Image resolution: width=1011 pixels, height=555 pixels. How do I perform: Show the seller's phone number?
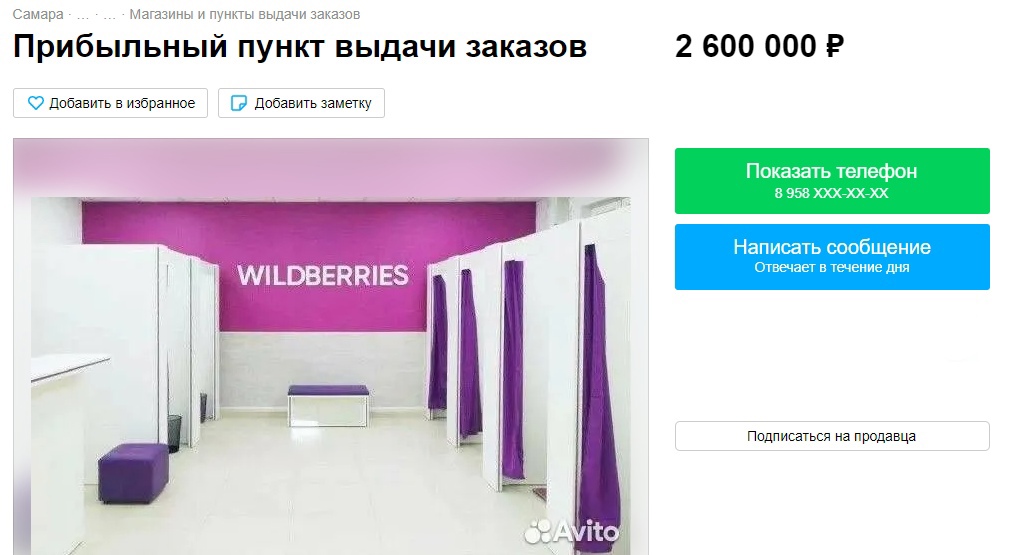tap(832, 180)
